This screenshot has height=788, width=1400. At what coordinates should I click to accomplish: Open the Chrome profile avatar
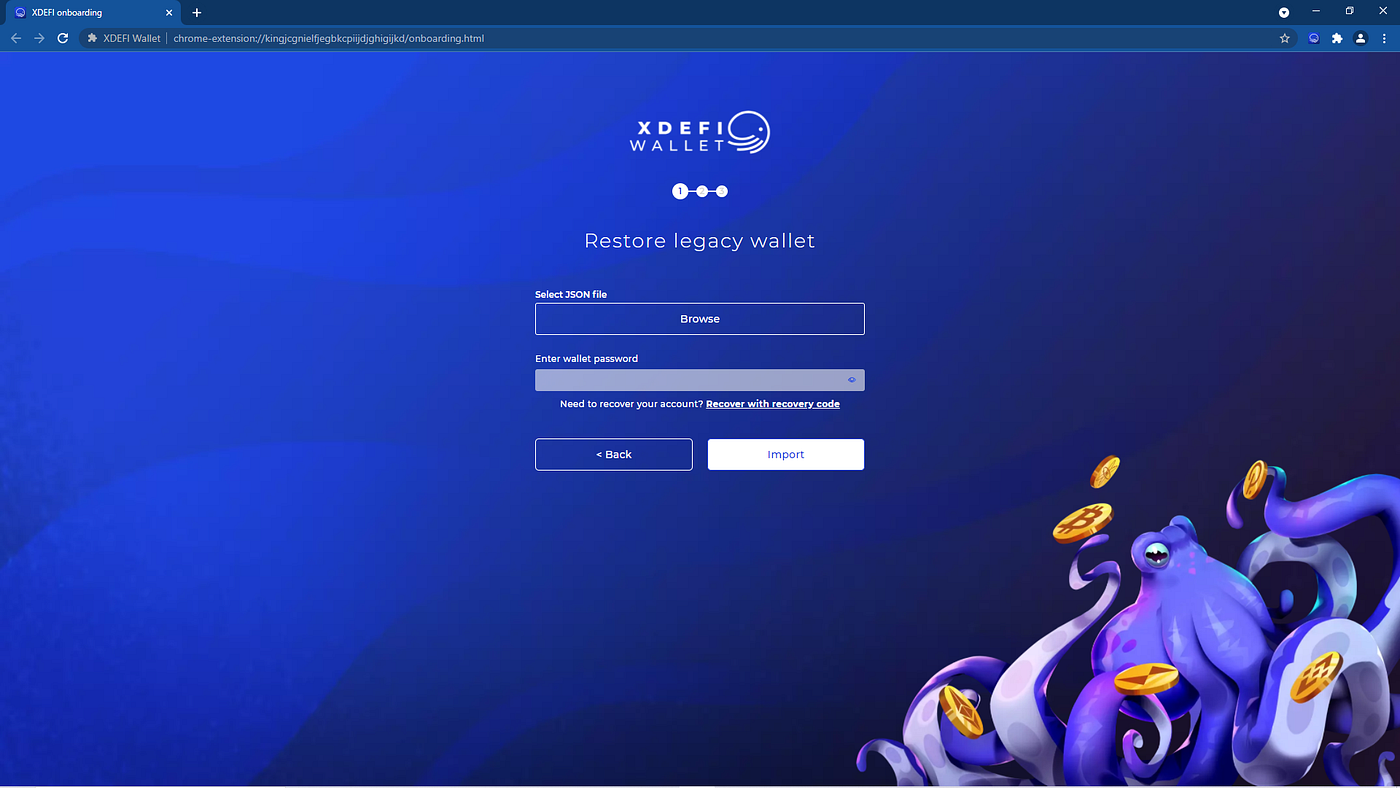(1360, 38)
